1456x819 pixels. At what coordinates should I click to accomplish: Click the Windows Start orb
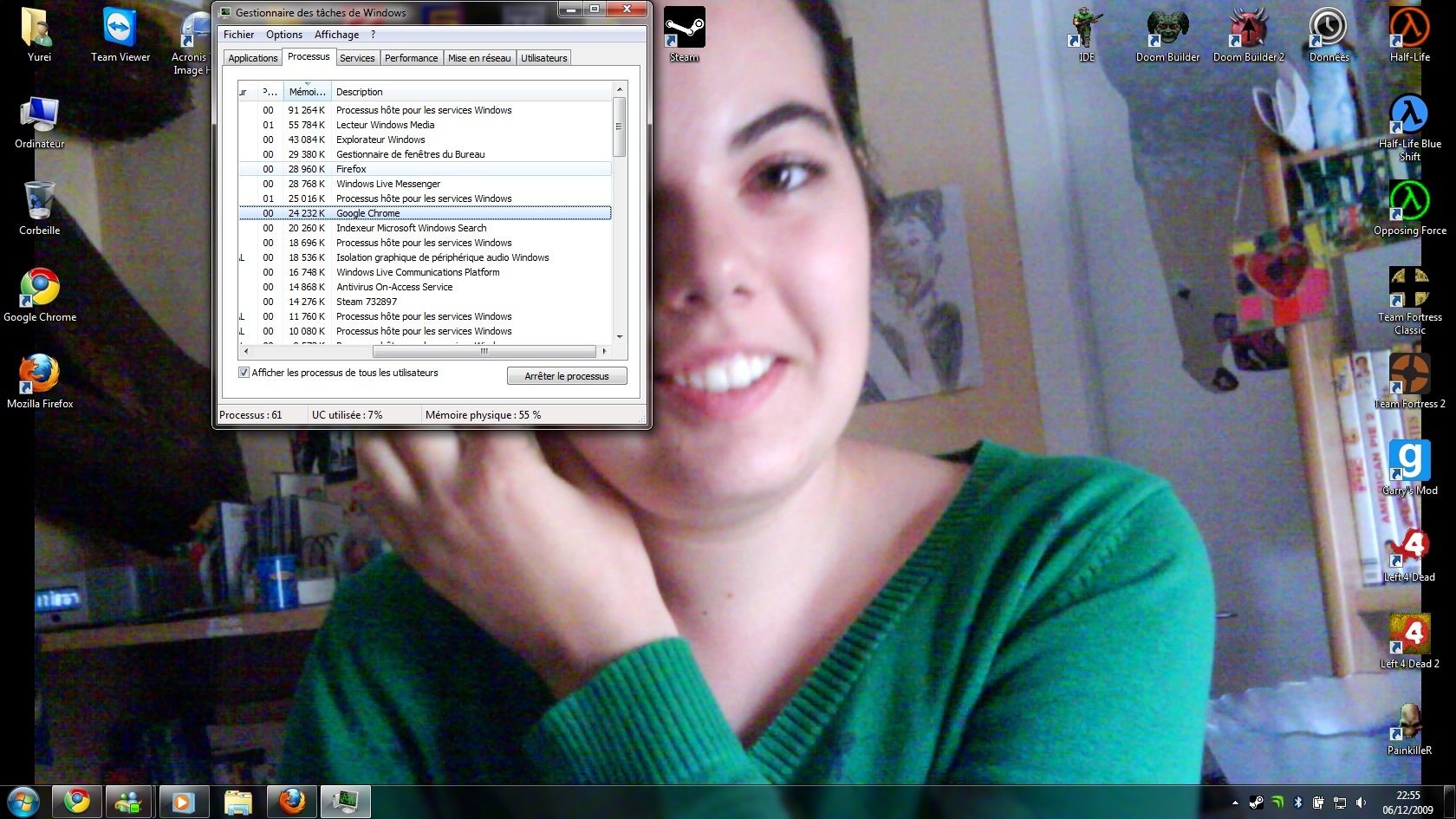point(23,802)
